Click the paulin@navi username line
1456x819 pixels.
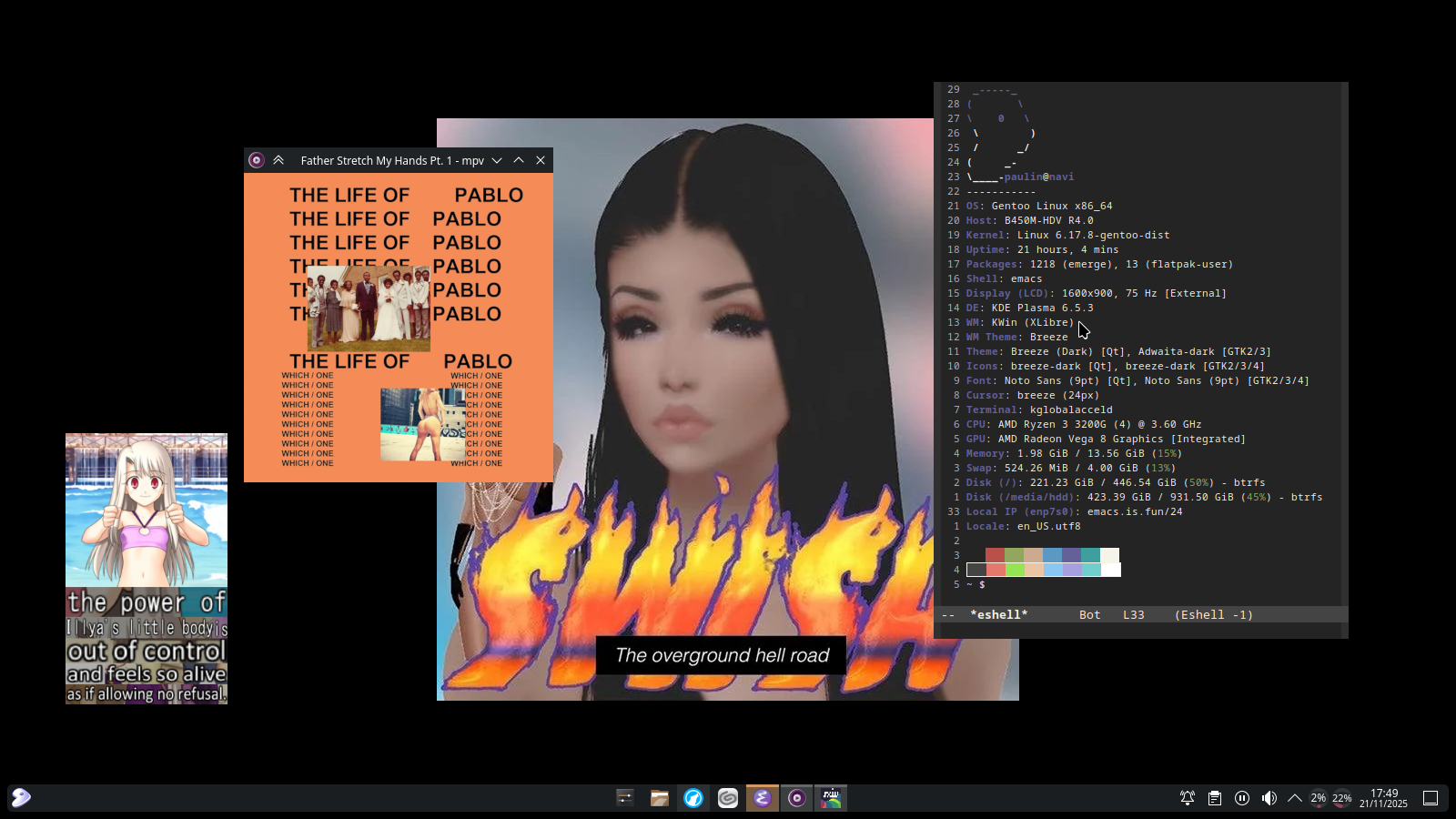click(1039, 177)
